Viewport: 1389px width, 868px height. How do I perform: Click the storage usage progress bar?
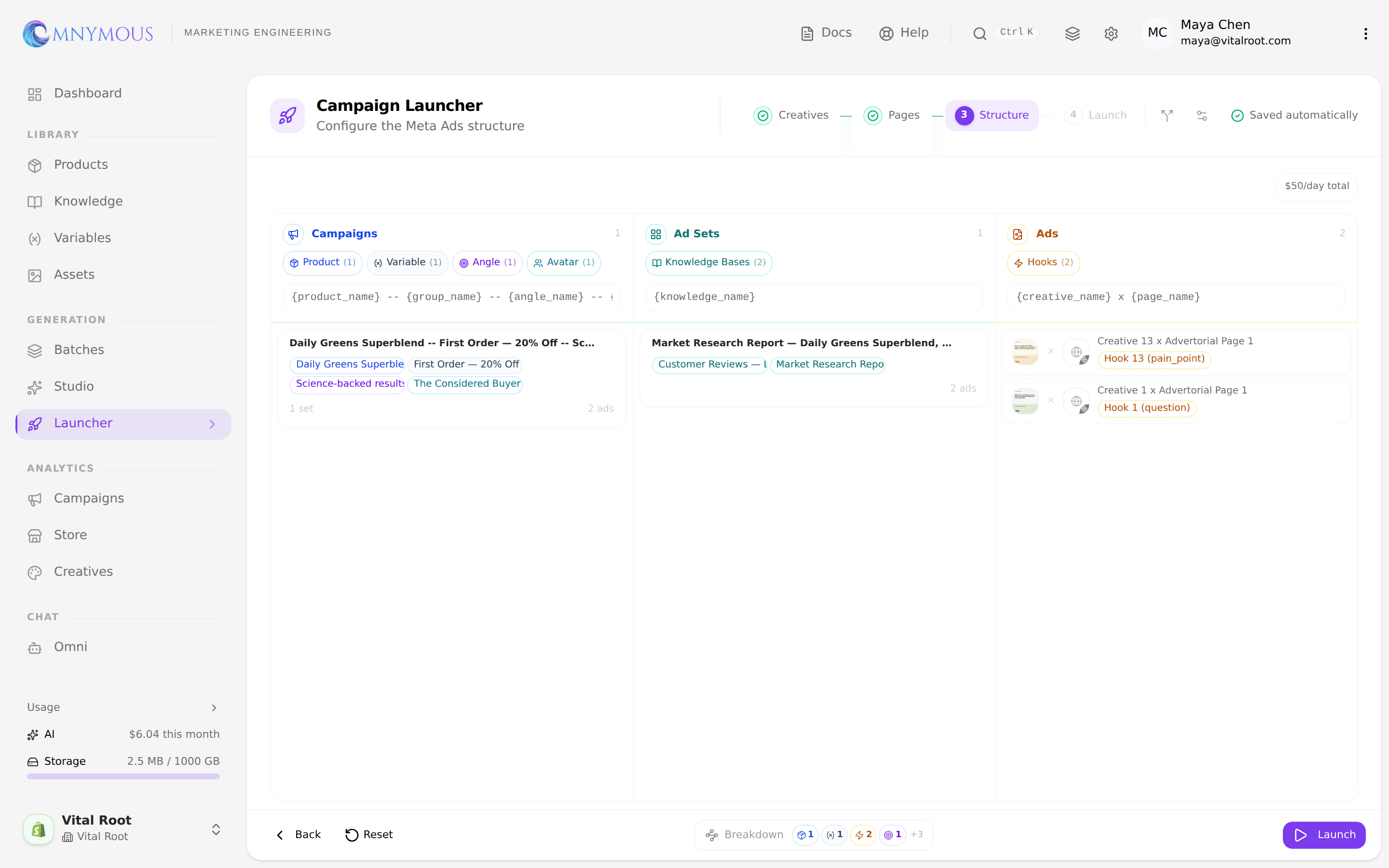(x=123, y=775)
